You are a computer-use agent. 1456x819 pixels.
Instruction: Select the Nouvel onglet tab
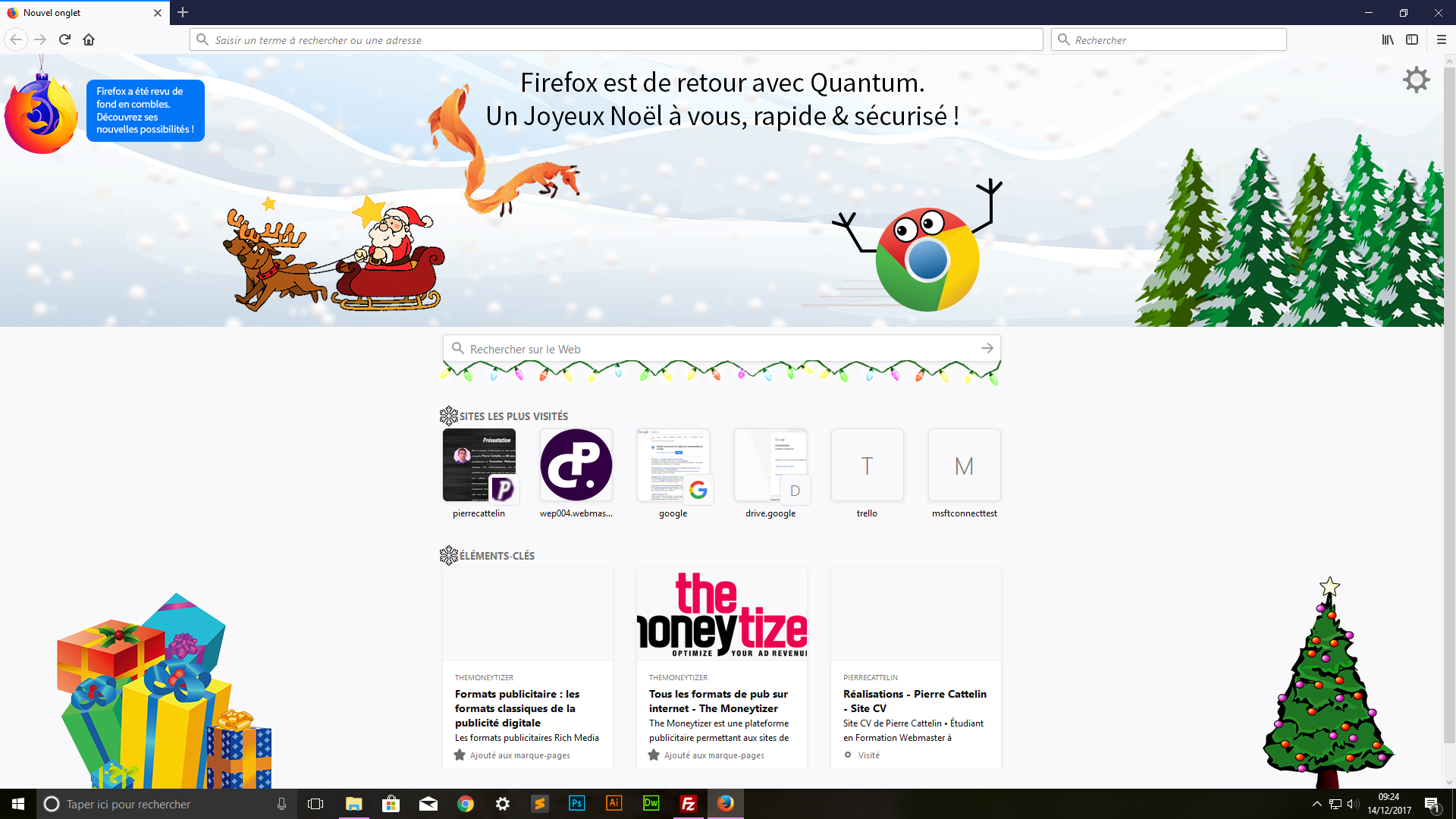point(85,13)
